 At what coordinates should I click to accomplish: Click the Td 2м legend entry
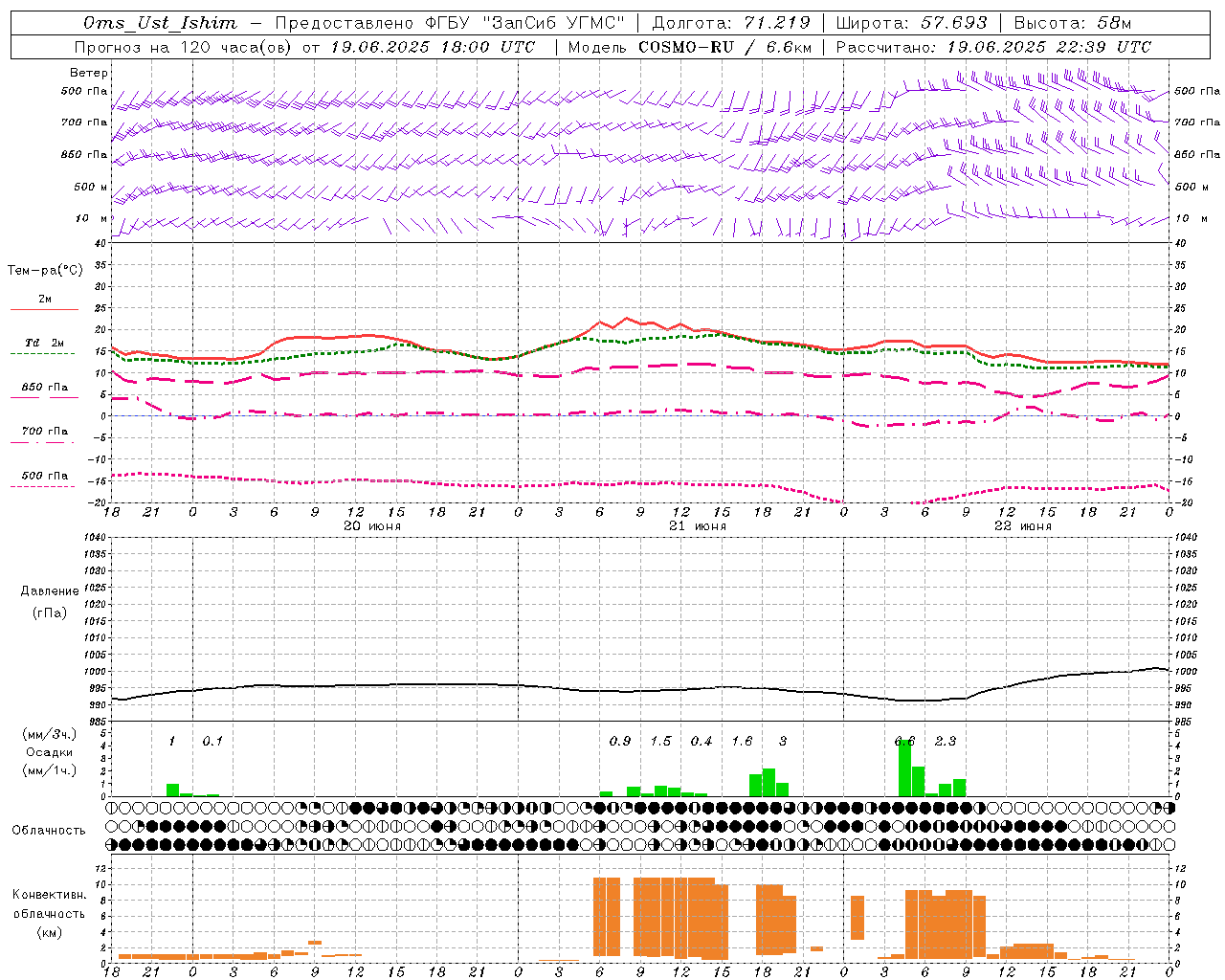45,343
